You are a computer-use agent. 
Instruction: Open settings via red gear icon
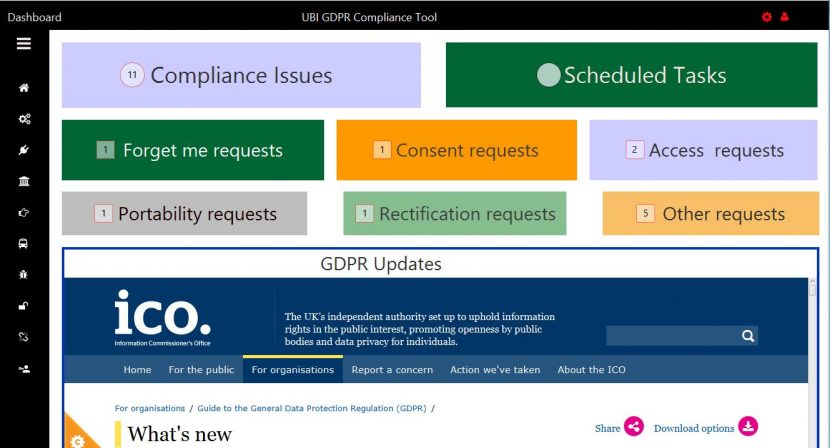coord(766,17)
